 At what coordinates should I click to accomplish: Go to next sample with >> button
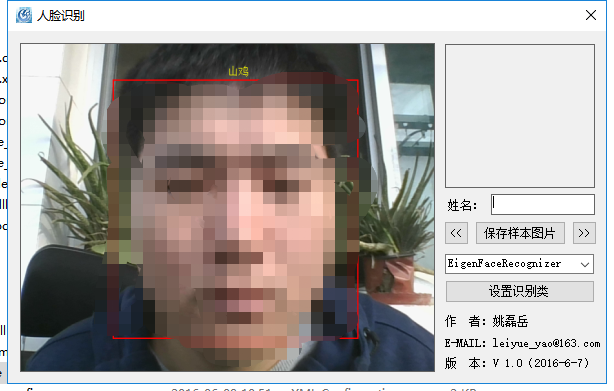(584, 233)
